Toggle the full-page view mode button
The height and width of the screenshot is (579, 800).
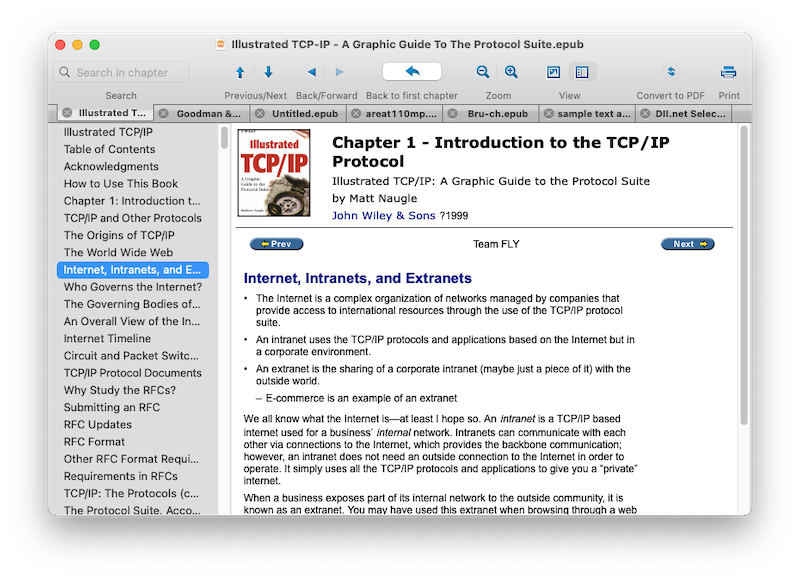554,72
